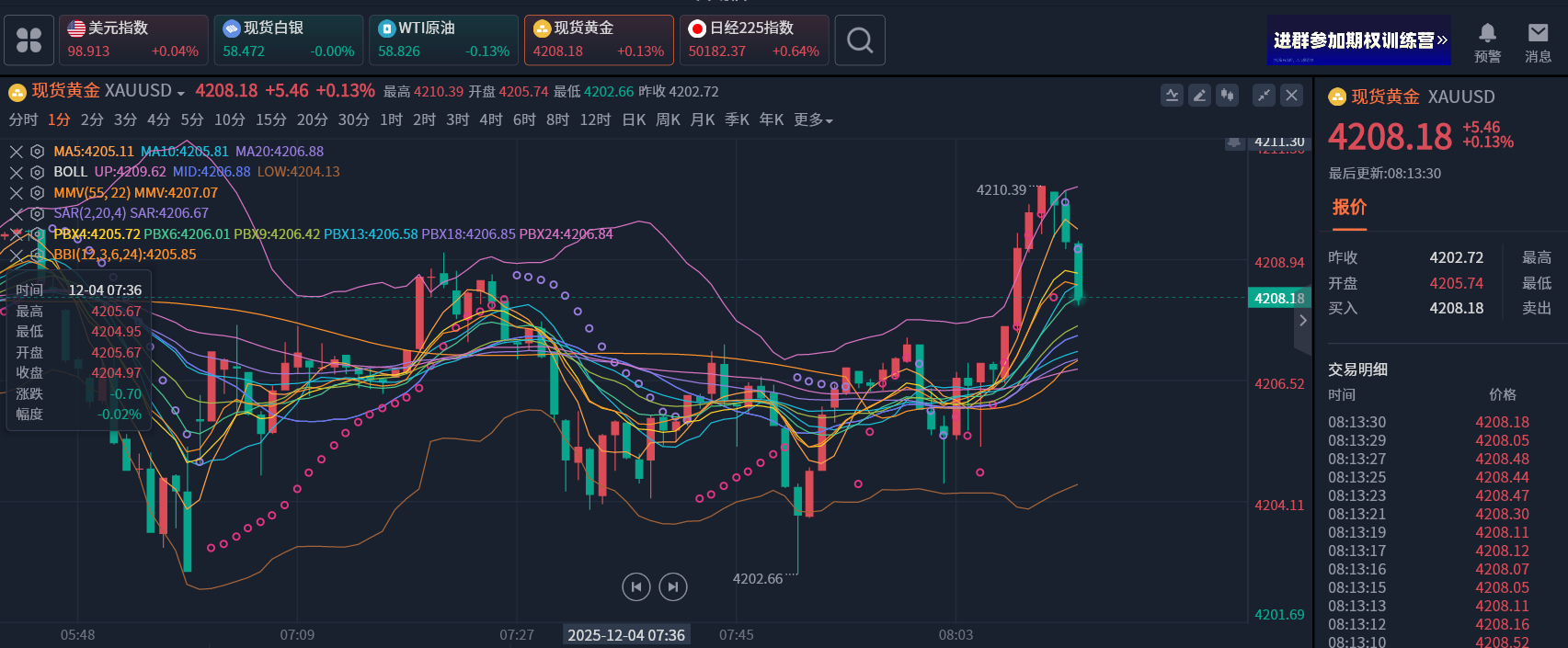
Task: Open the 消息 messages envelope
Action: (x=1538, y=42)
